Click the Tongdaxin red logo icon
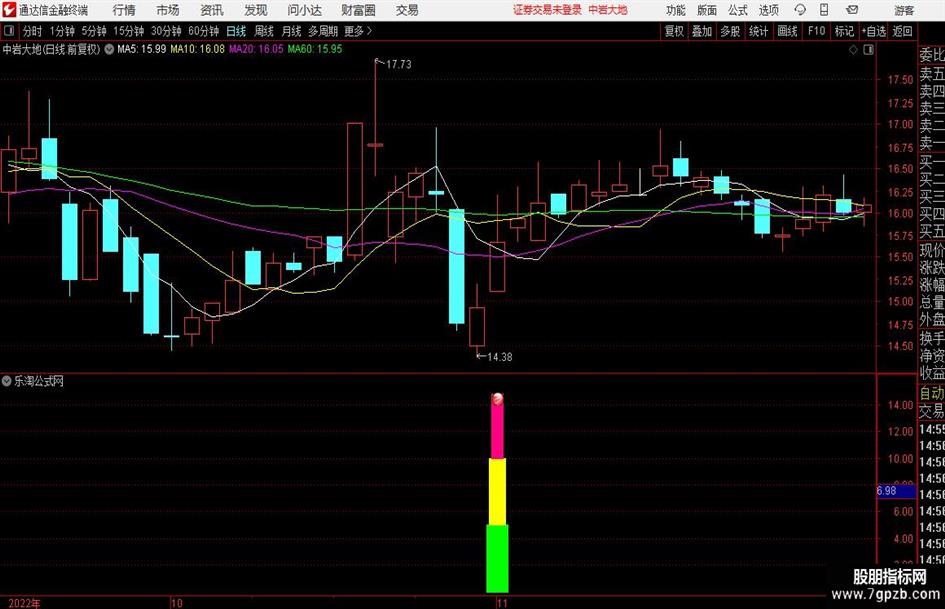The height and width of the screenshot is (609, 945). pyautogui.click(x=10, y=10)
